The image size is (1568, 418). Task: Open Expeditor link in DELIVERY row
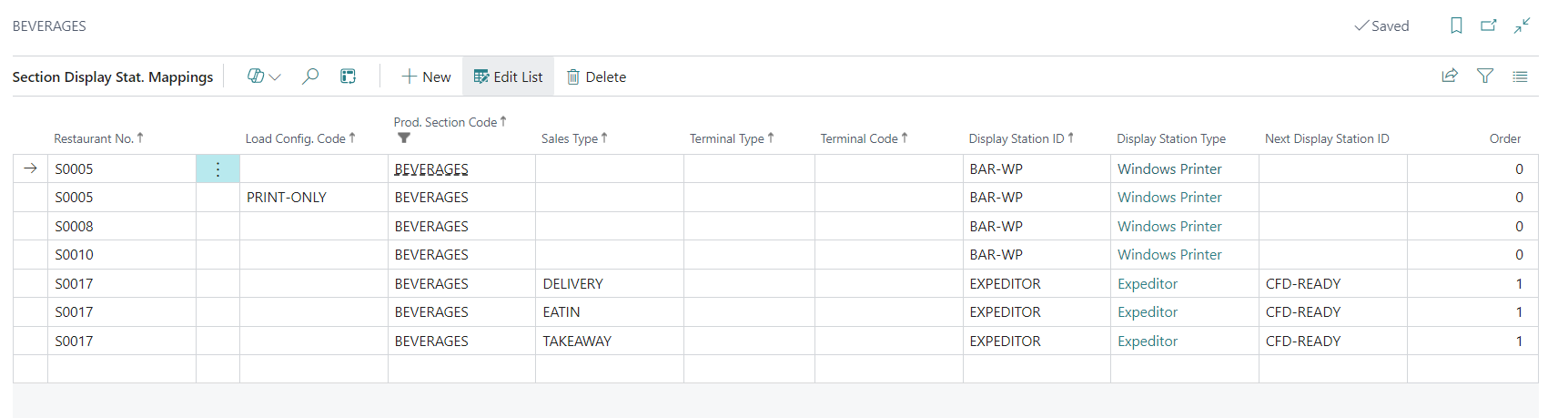[1147, 283]
